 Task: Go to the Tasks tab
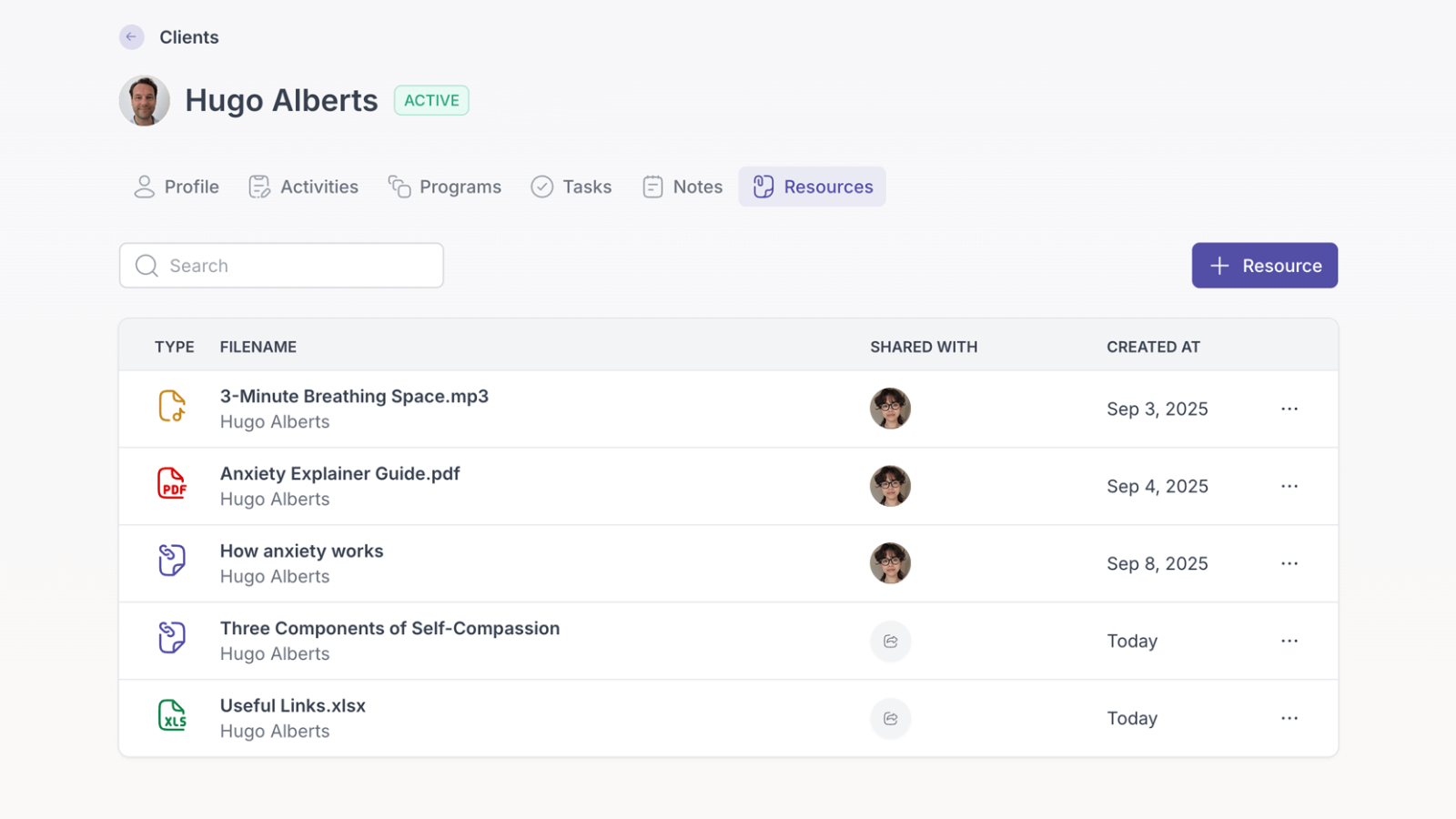click(571, 187)
